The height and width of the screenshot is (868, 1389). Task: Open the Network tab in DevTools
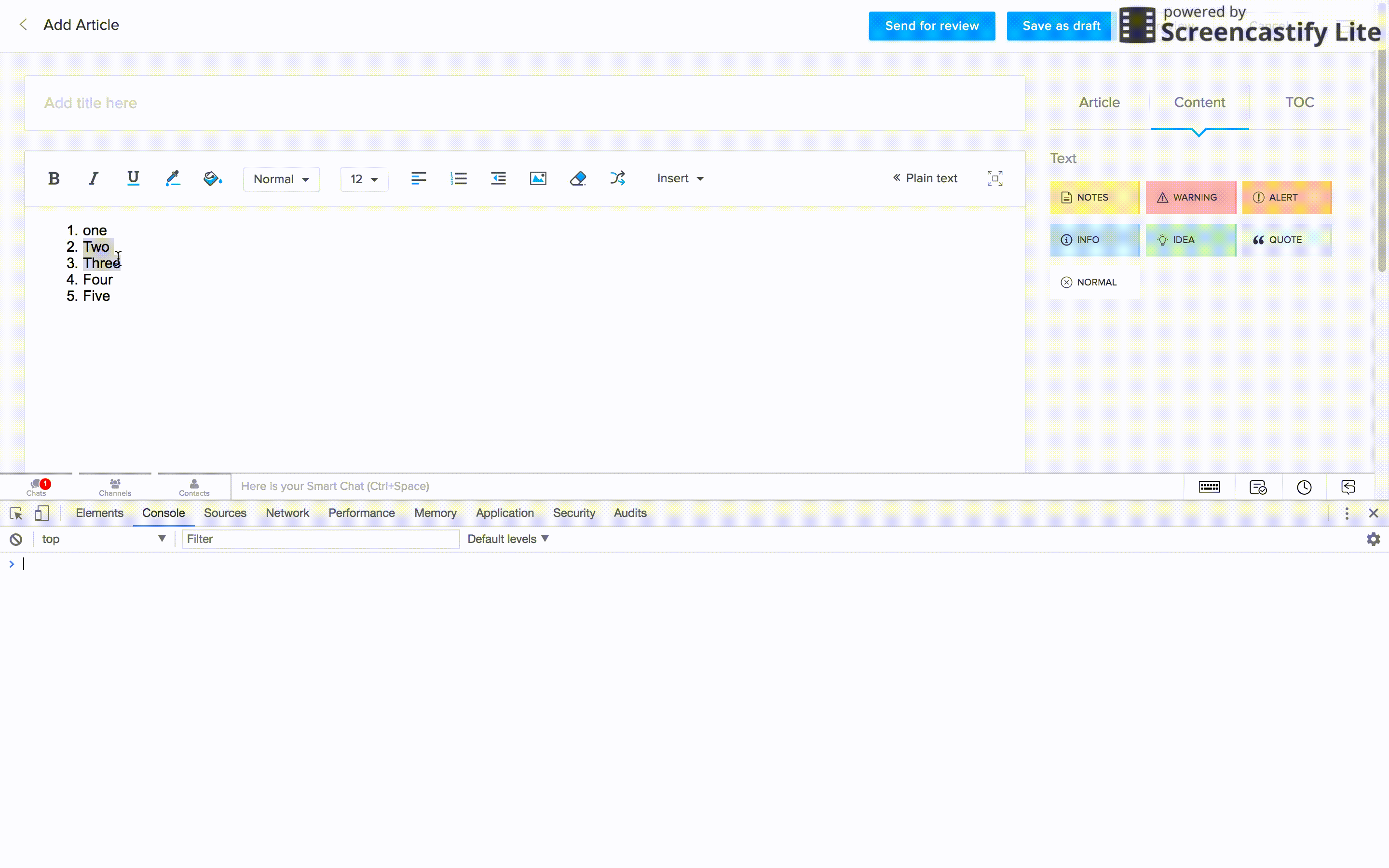pos(287,513)
